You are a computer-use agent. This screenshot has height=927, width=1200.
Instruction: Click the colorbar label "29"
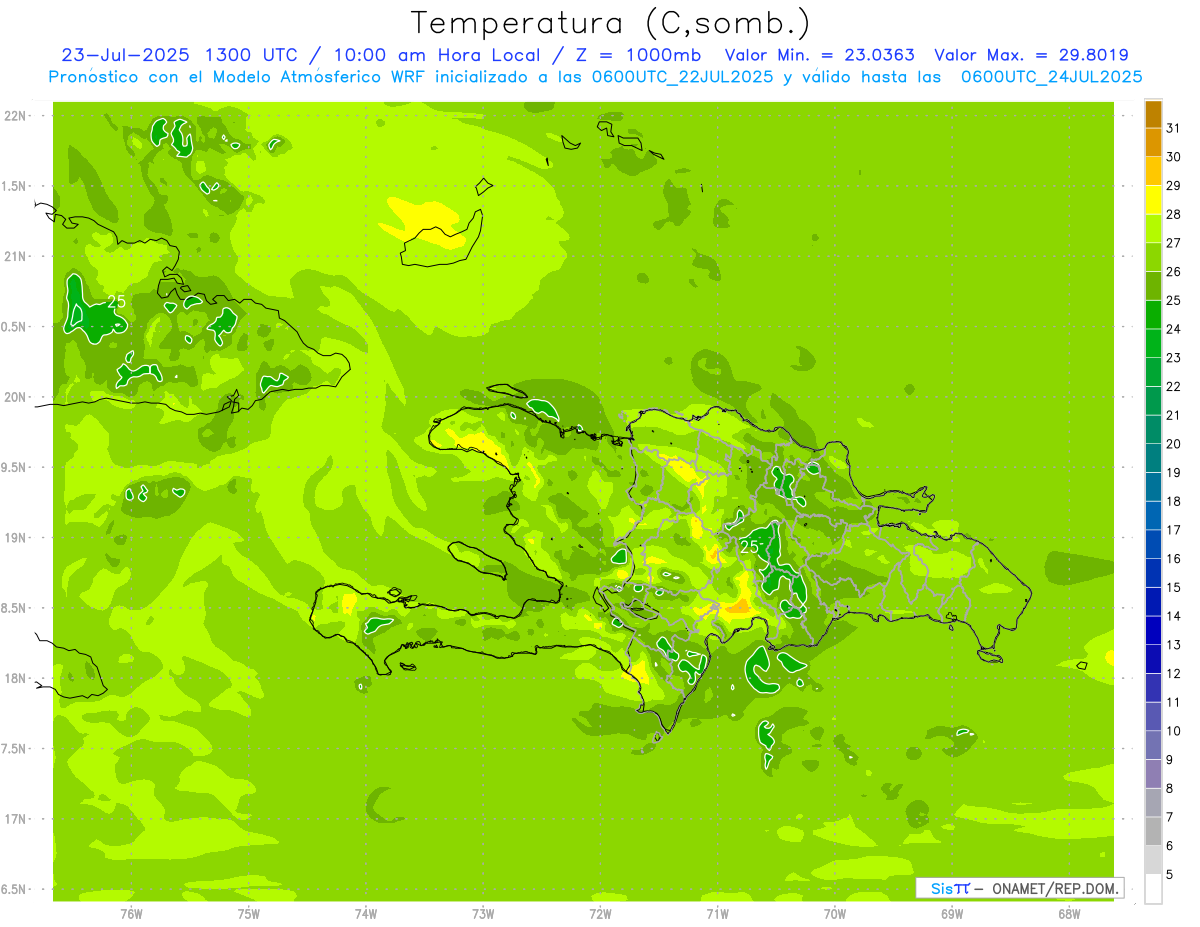[x=1173, y=185]
